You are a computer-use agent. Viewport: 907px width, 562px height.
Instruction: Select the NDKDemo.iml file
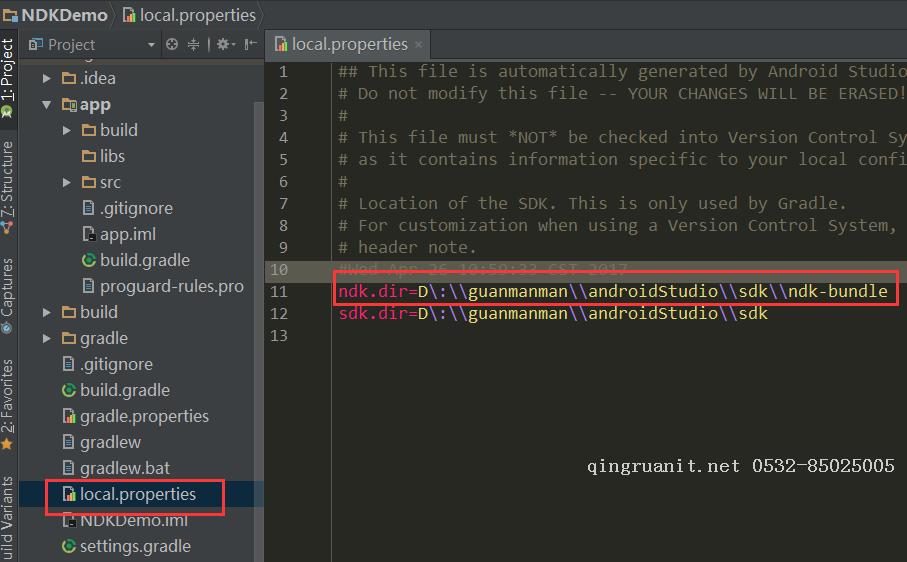(126, 521)
